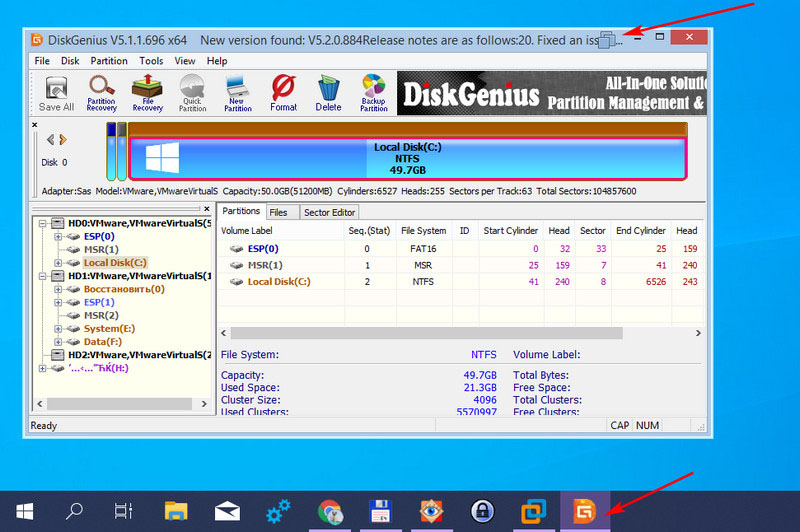800x532 pixels.
Task: Switch to the Sector Editor tab
Action: (329, 212)
